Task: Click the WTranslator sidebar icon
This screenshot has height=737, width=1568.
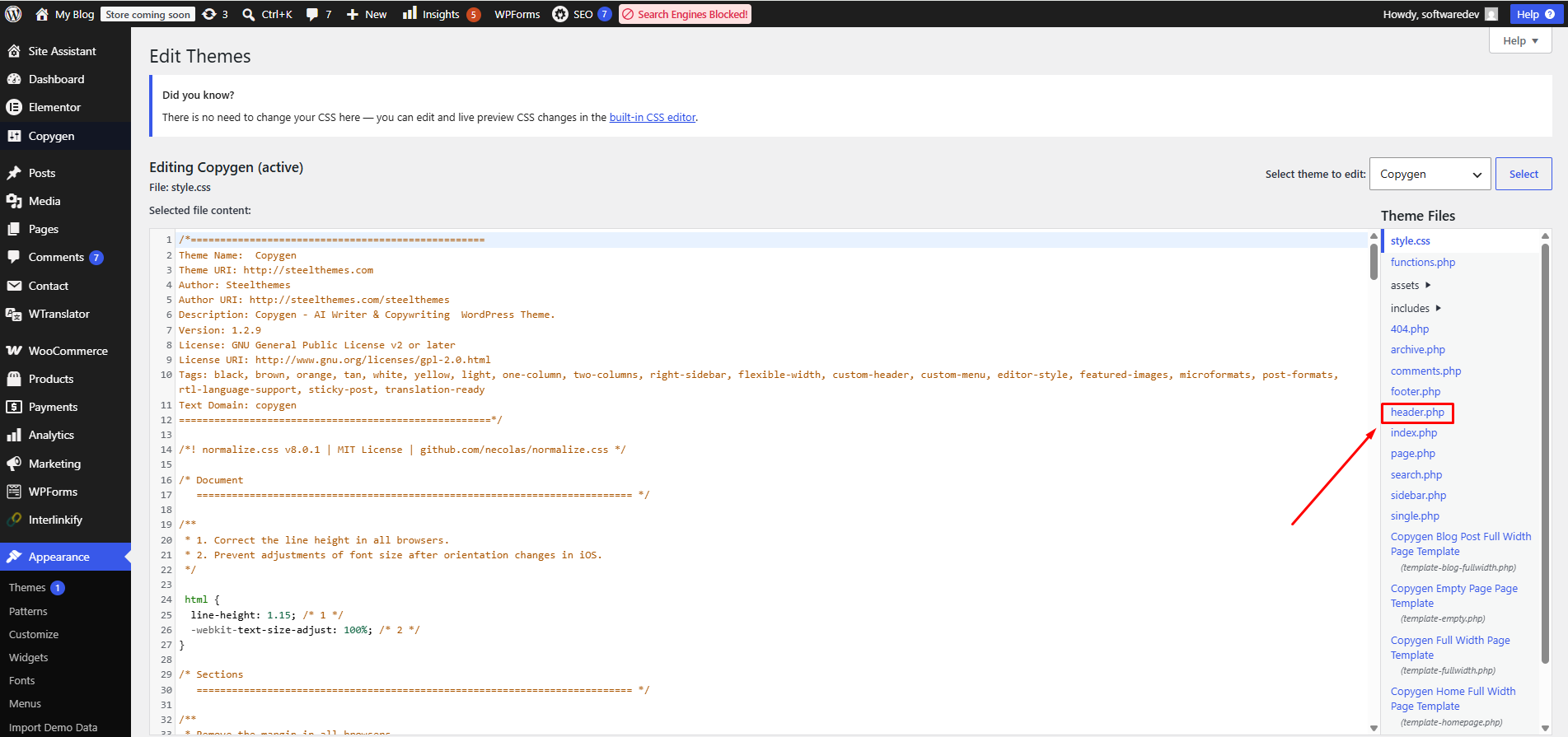Action: click(14, 314)
